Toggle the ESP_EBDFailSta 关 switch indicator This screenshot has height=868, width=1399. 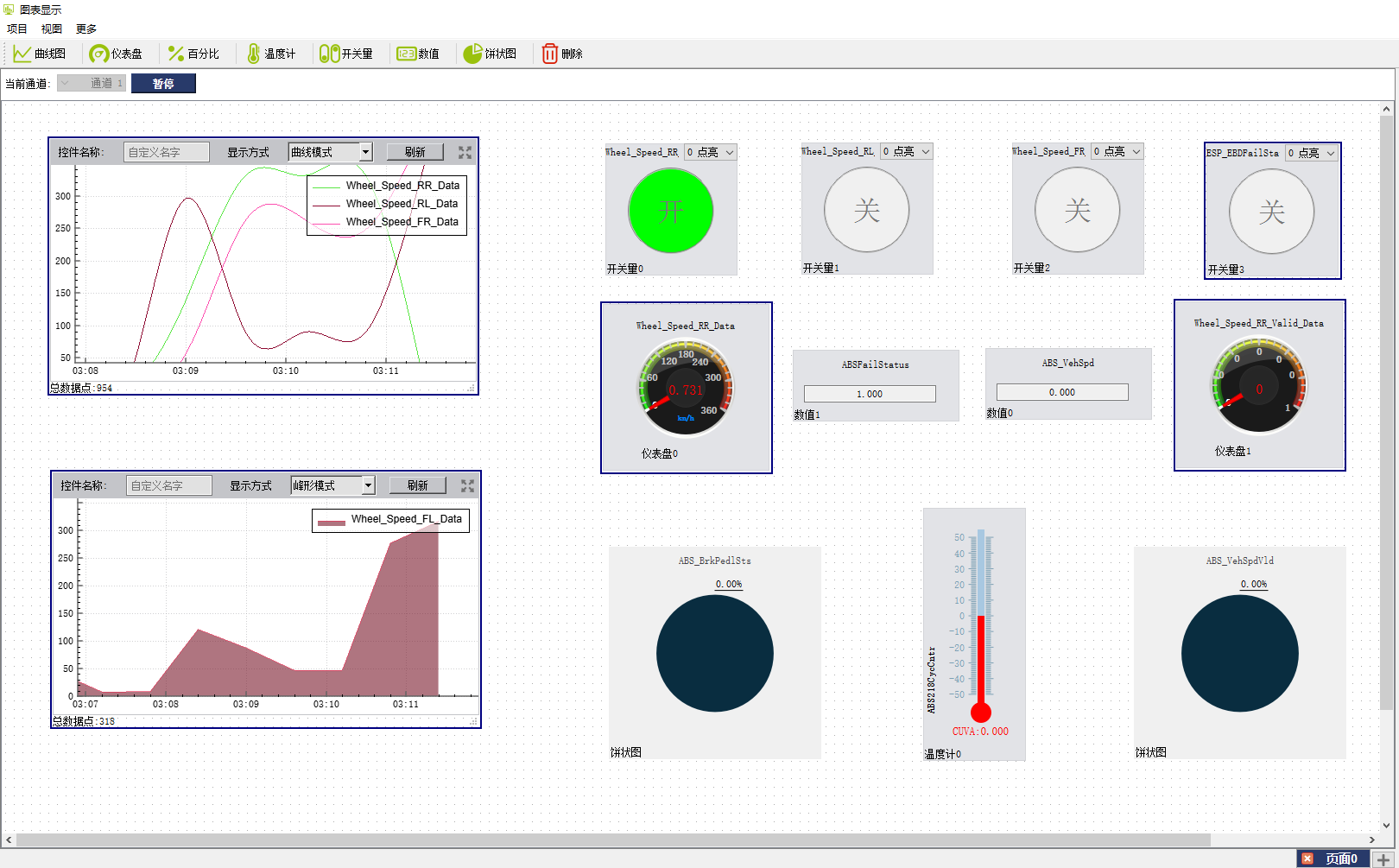(x=1271, y=212)
